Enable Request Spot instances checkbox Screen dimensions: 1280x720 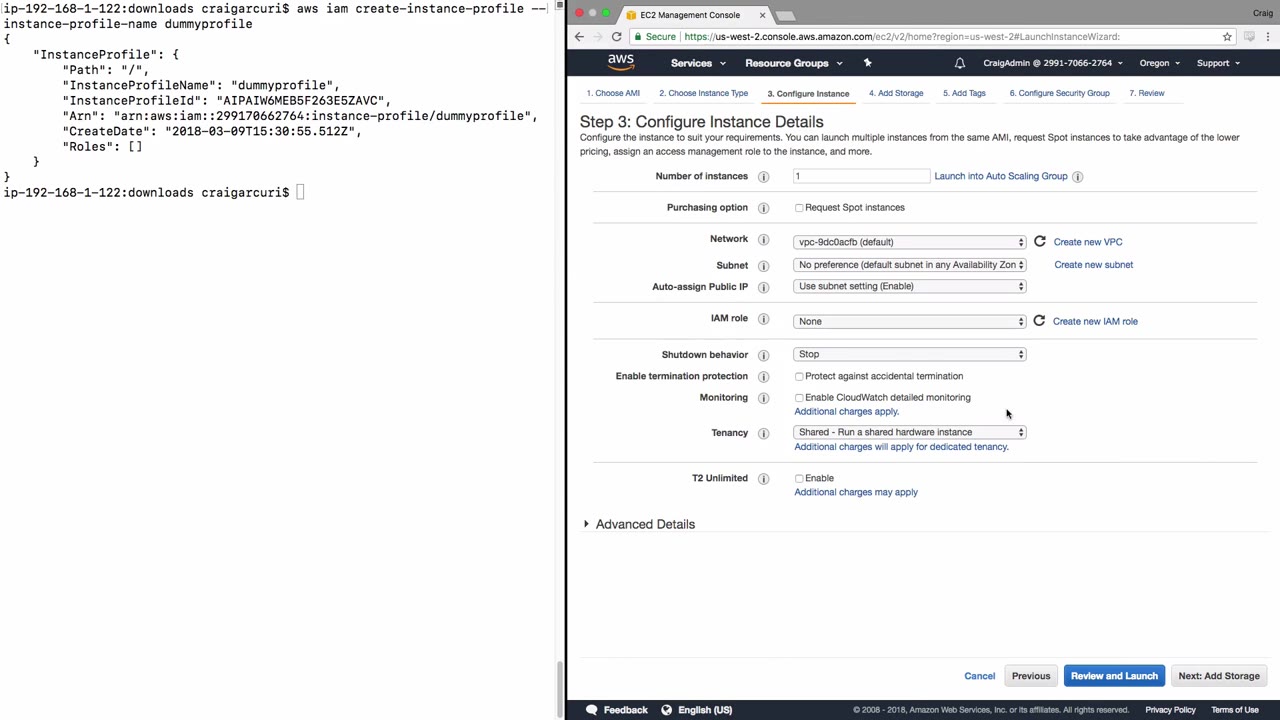tap(799, 208)
